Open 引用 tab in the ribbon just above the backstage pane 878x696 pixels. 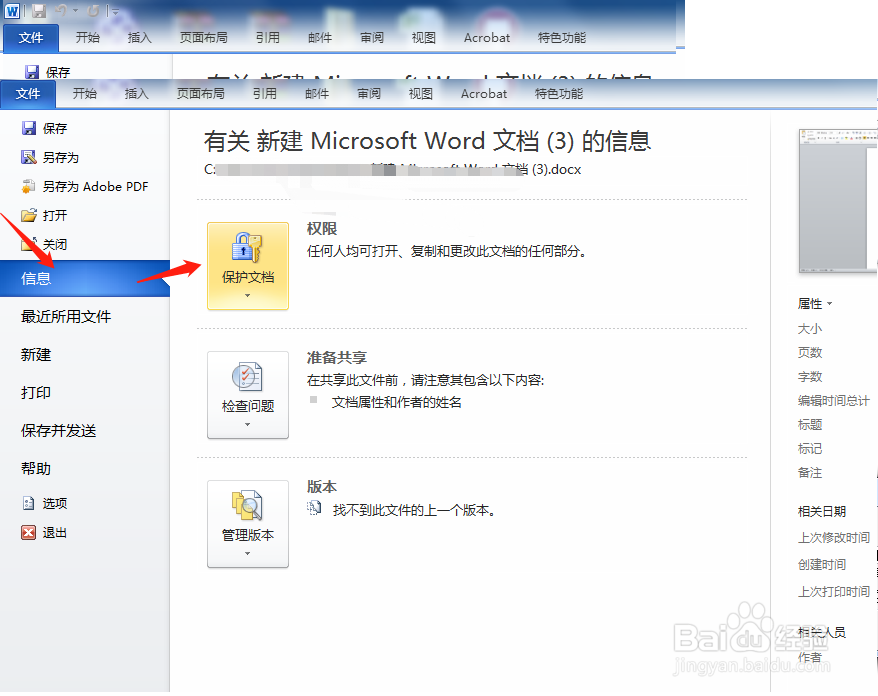point(264,94)
